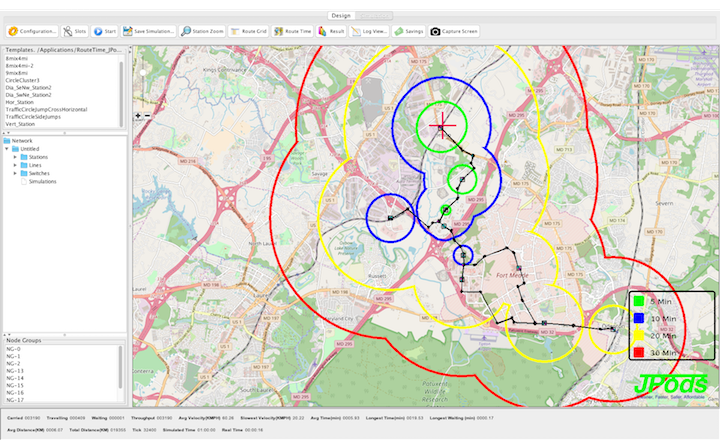Open the Result chart button

point(332,31)
